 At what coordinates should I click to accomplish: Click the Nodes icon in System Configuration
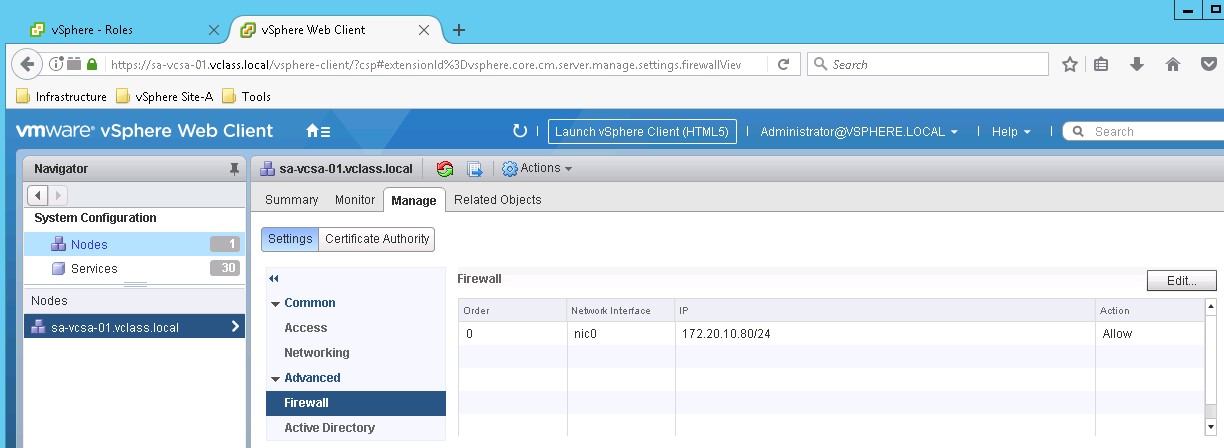pos(58,244)
